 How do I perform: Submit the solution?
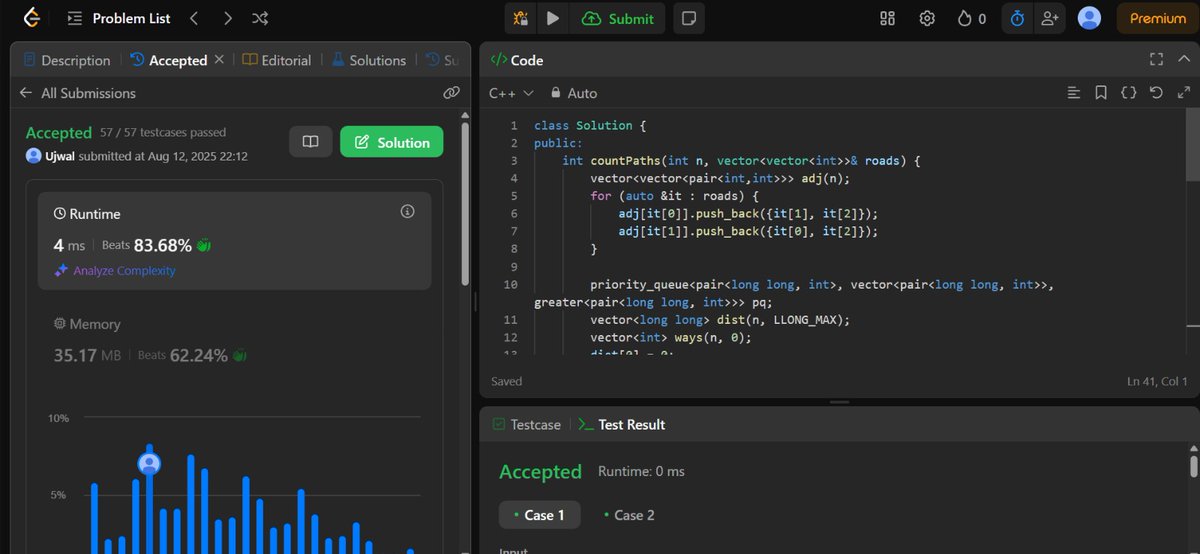[x=618, y=18]
